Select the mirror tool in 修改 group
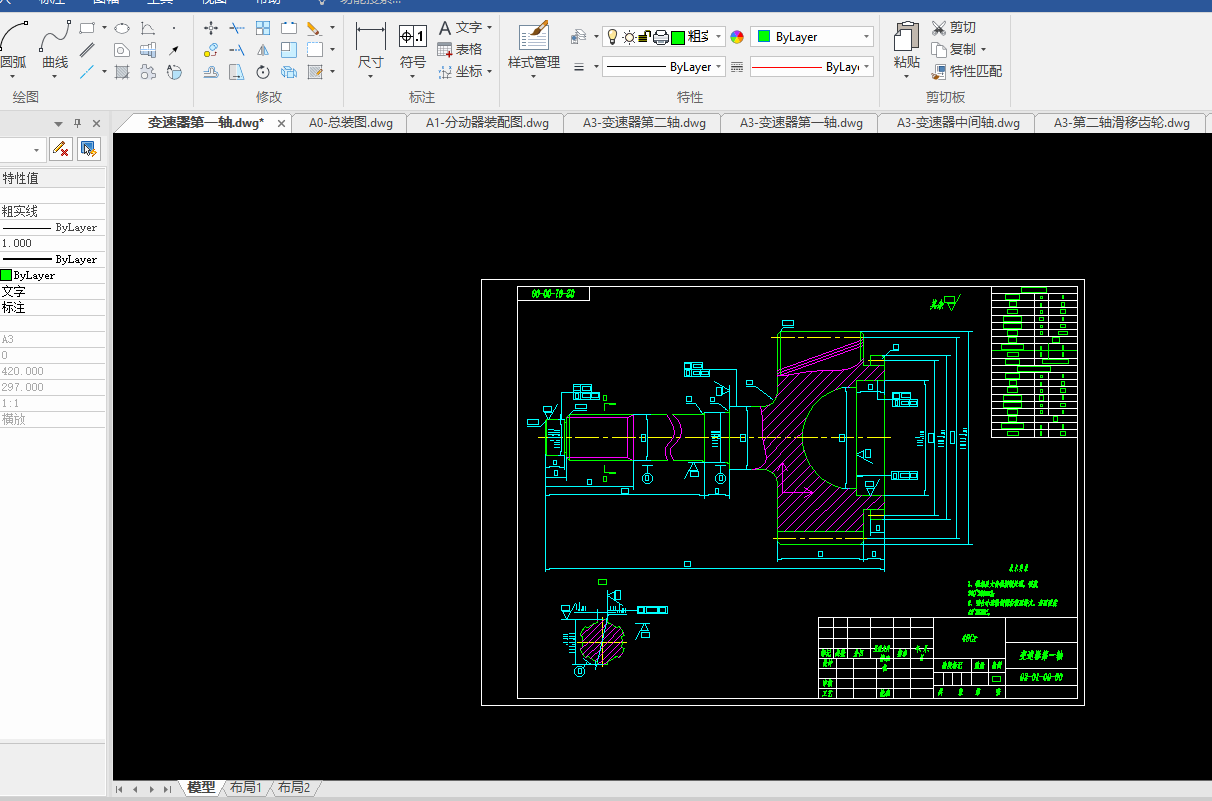 click(x=263, y=50)
